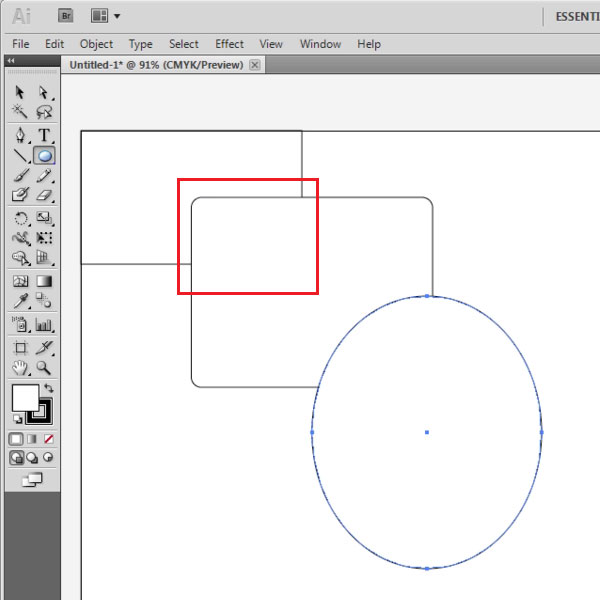Close the Untitled-1 document tab
Viewport: 600px width, 600px height.
tap(254, 65)
